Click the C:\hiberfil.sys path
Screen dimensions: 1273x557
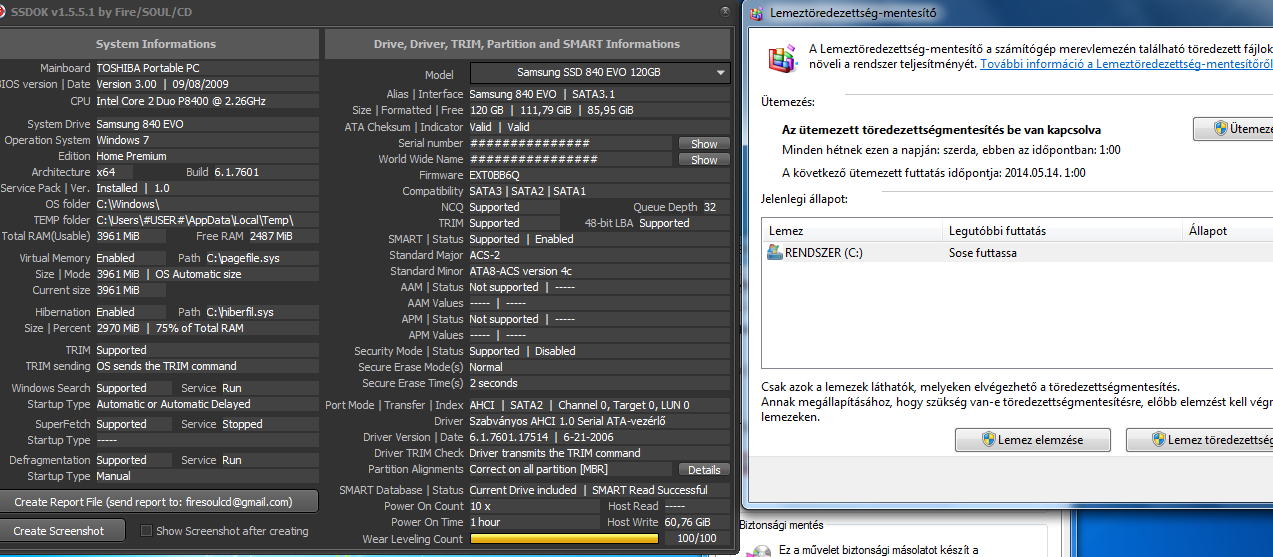(239, 312)
